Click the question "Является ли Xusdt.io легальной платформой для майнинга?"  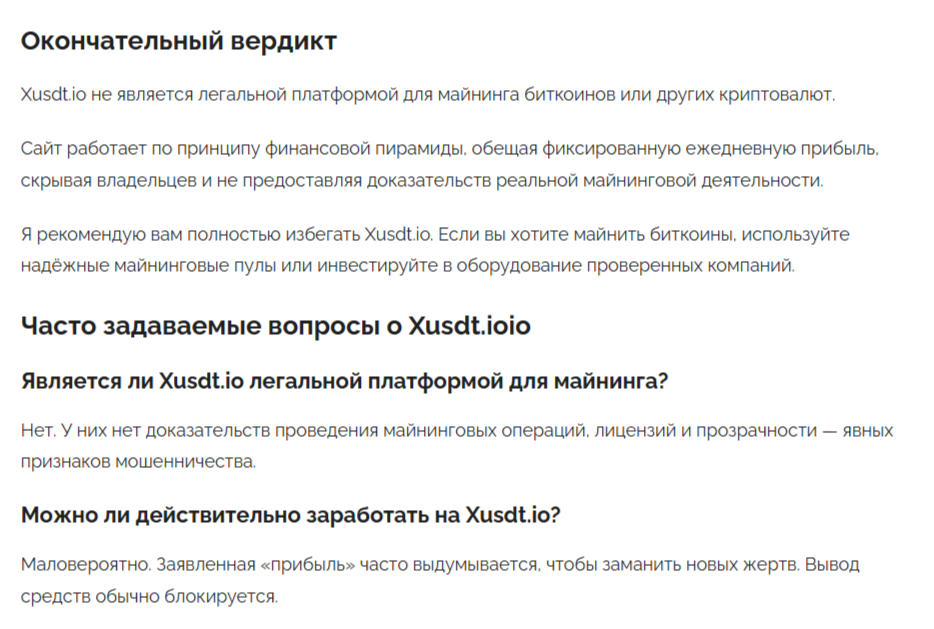(344, 381)
